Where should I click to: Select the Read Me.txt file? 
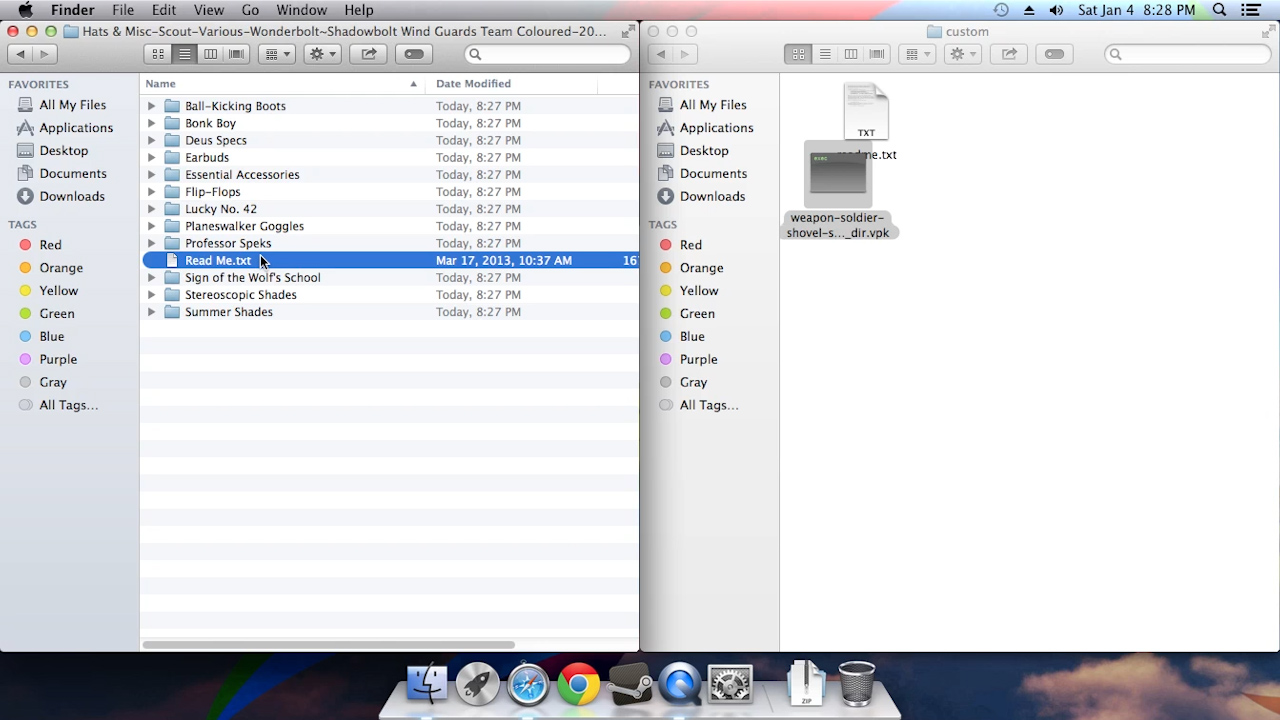pyautogui.click(x=390, y=260)
